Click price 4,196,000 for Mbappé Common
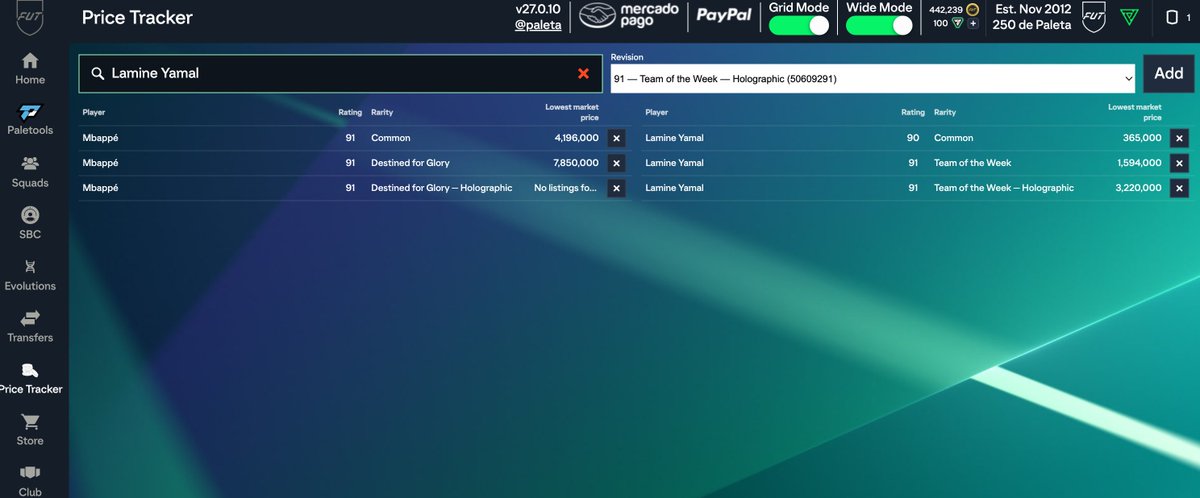The image size is (1200, 498). (575, 138)
